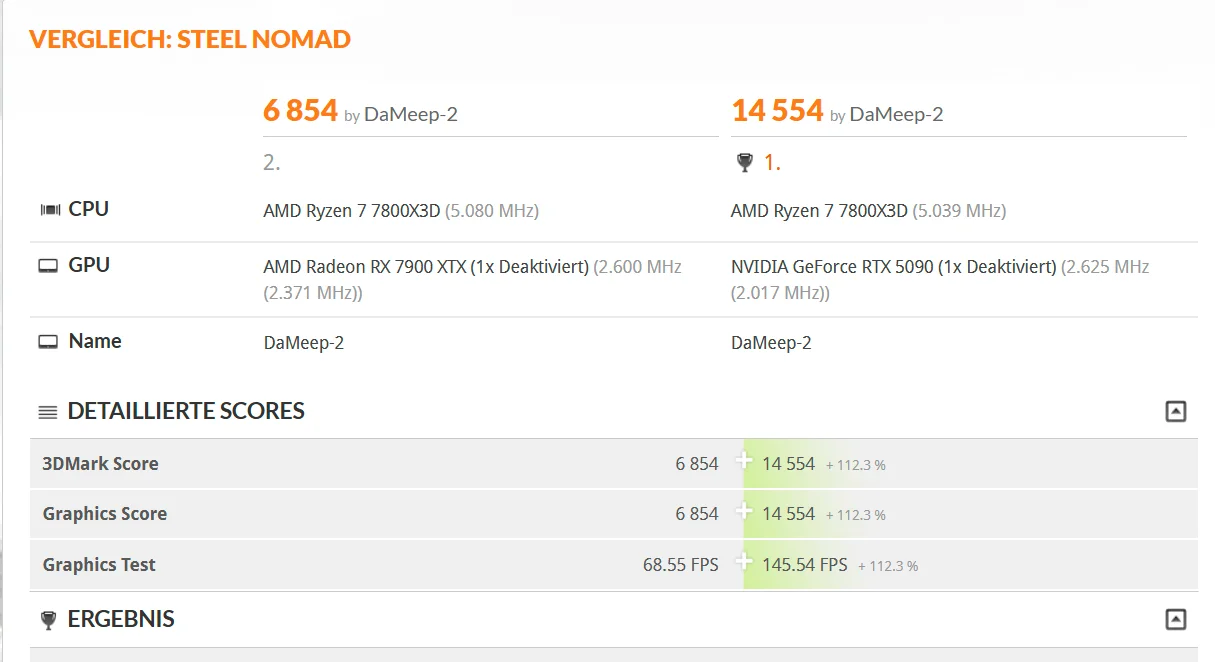Image resolution: width=1215 pixels, height=662 pixels.
Task: Select 14 554 in 3DMark Score row
Action: click(789, 464)
